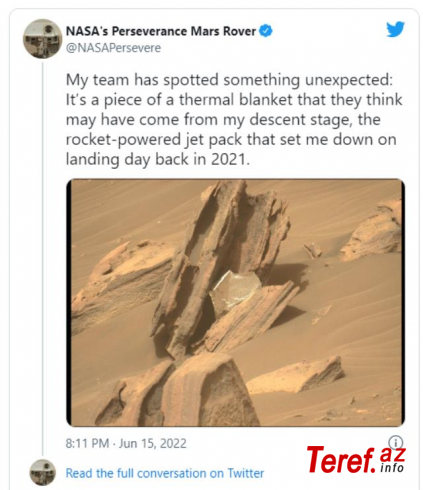Click the small rover avatar beside conversation link

point(42,472)
